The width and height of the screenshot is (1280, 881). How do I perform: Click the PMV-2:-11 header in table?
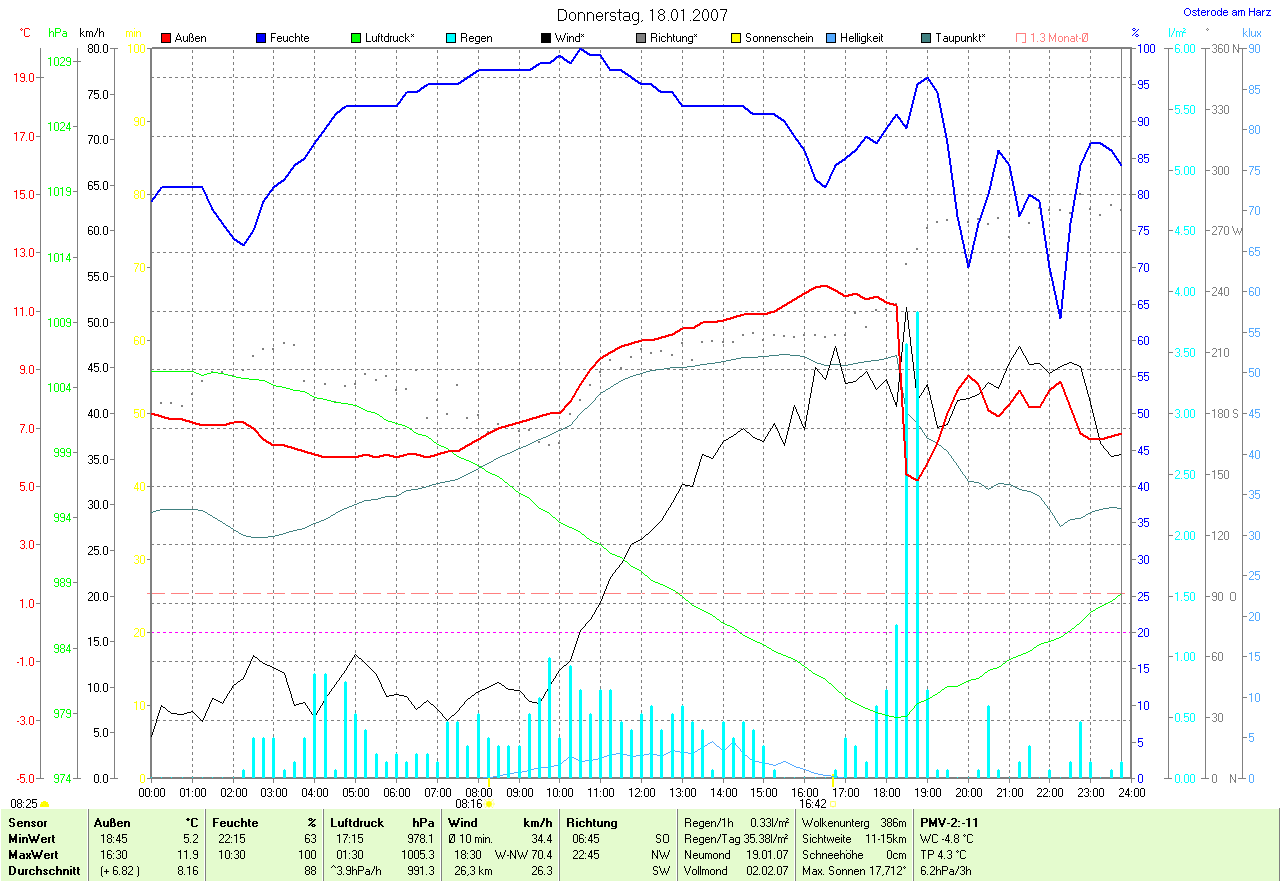950,822
